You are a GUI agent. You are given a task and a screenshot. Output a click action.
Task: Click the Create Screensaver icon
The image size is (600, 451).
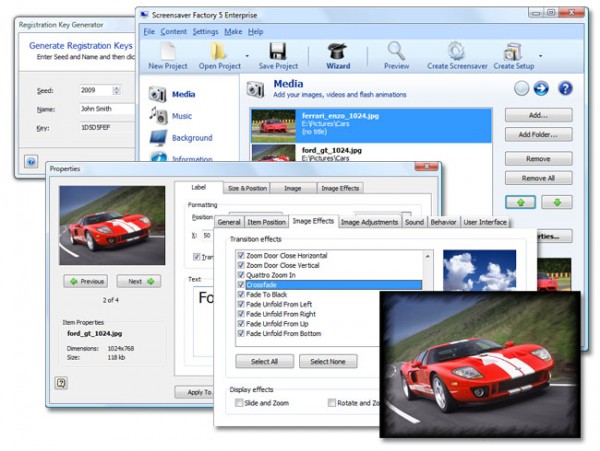457,50
